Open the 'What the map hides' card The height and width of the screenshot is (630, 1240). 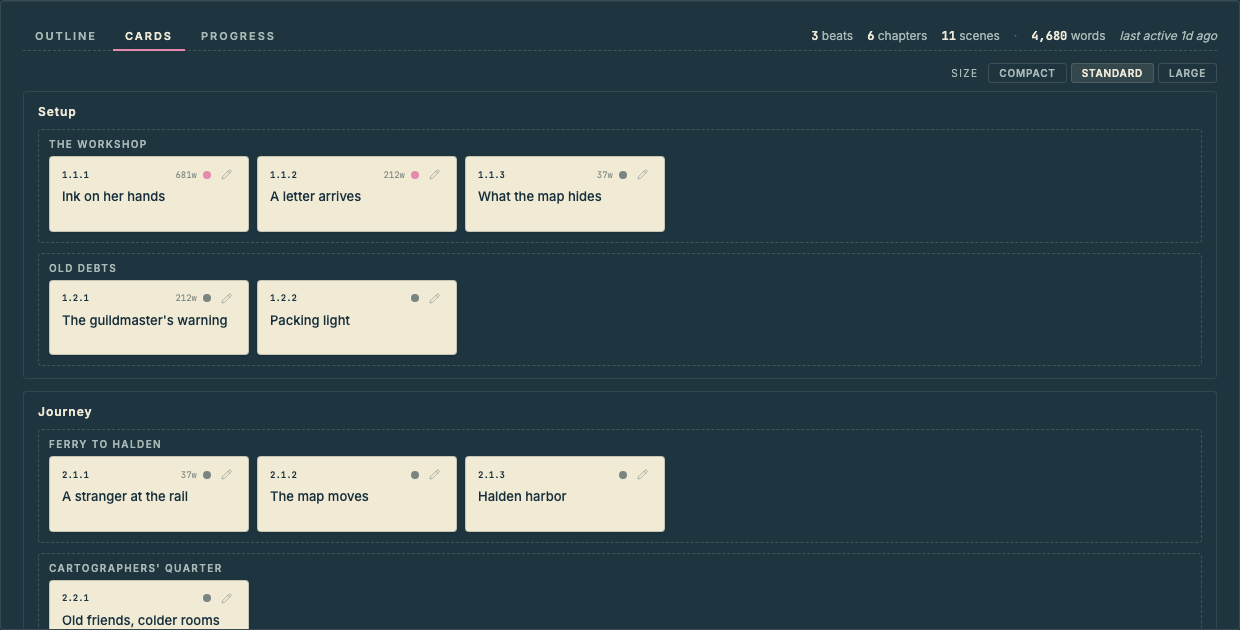point(565,194)
